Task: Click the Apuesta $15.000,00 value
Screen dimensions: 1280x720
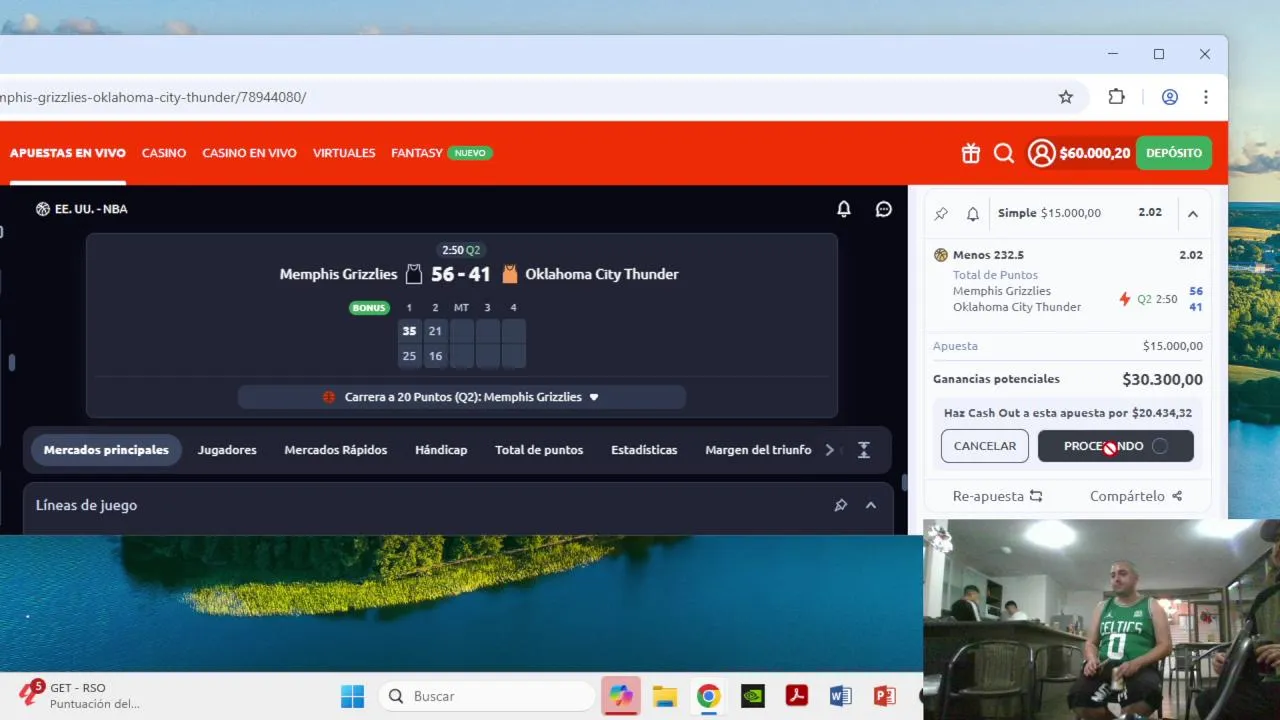Action: [x=1173, y=346]
